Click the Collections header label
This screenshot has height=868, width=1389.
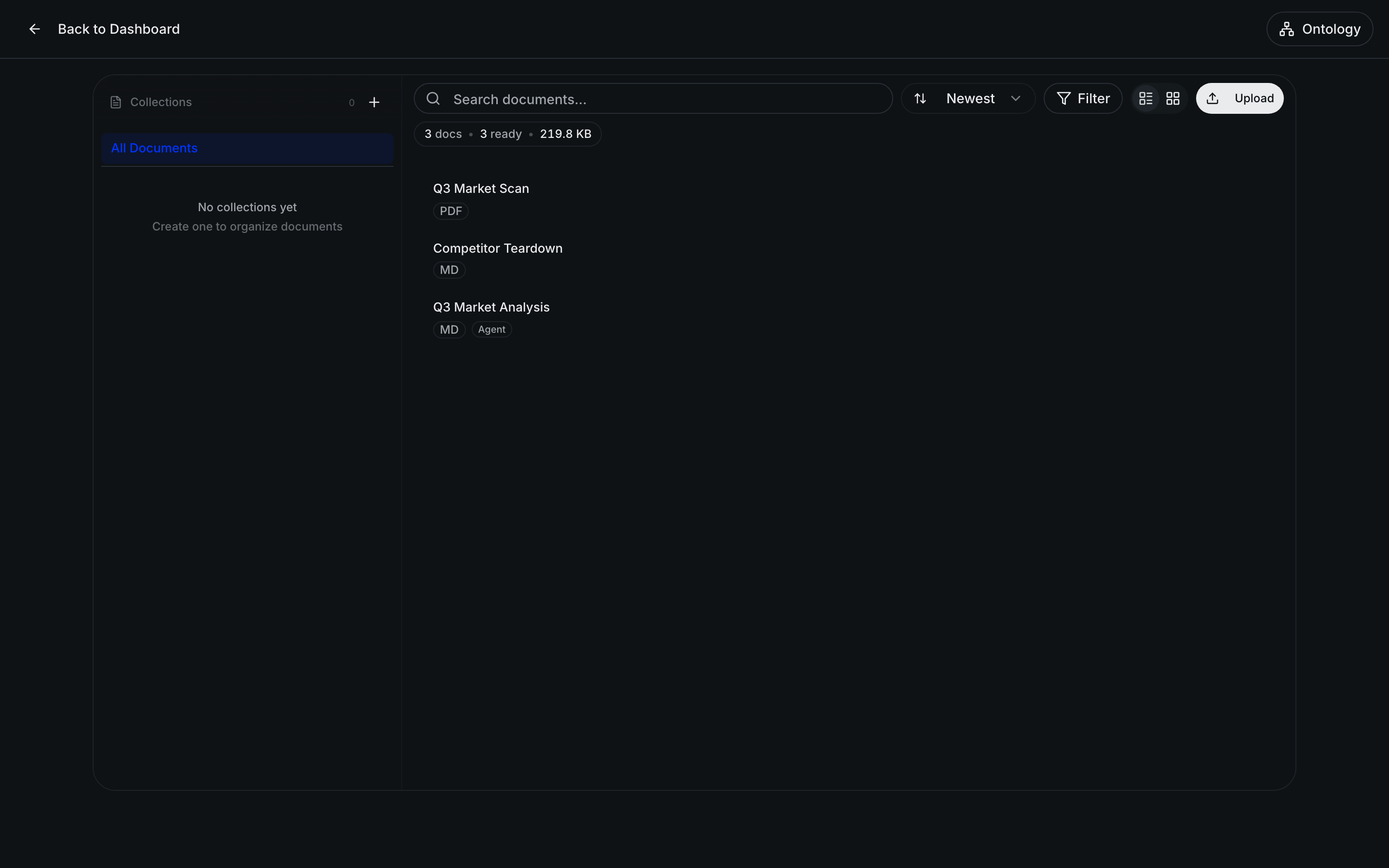[x=161, y=102]
